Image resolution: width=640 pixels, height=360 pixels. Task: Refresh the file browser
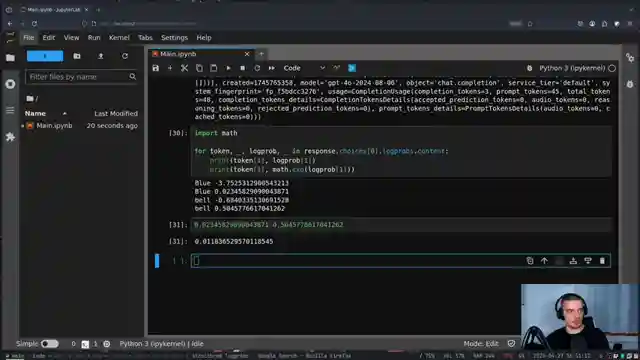pyautogui.click(x=125, y=56)
